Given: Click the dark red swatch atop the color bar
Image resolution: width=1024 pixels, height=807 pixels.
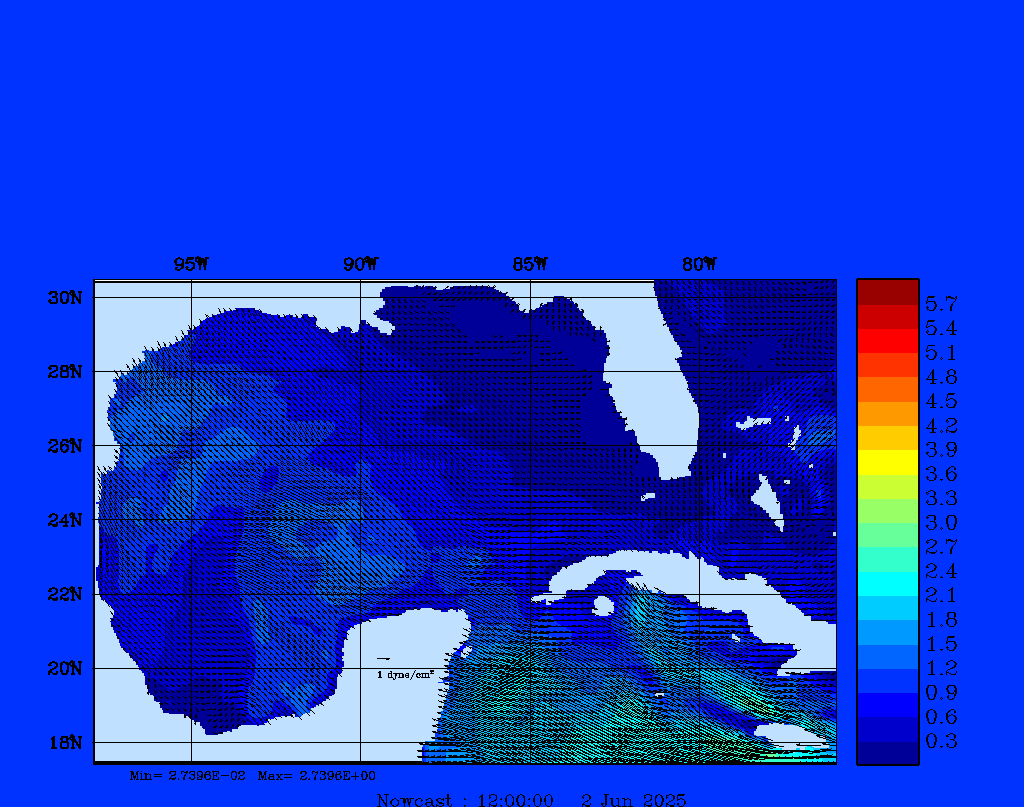Looking at the screenshot, I should click(887, 291).
